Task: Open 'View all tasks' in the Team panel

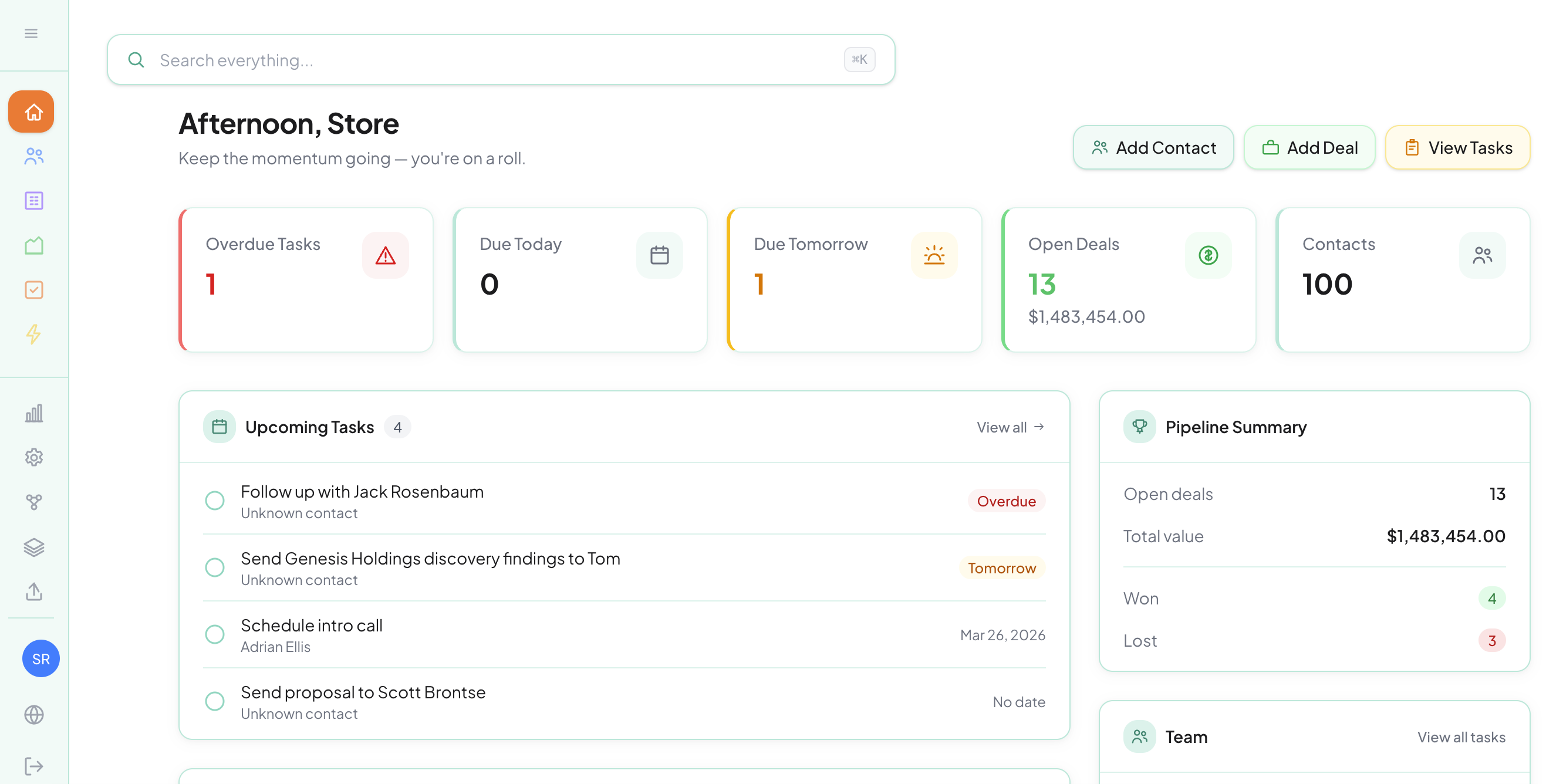Action: (1461, 737)
